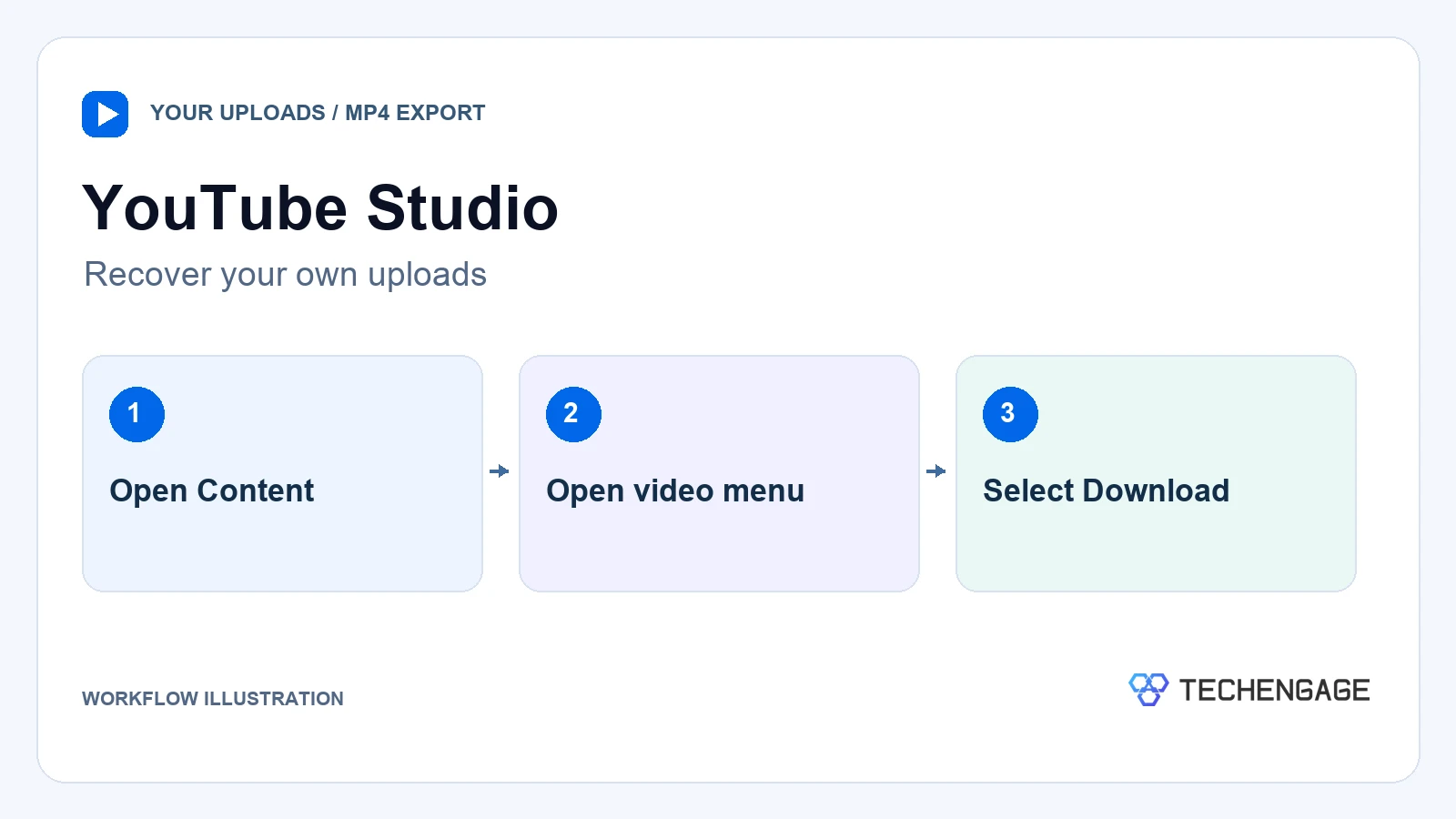This screenshot has width=1456, height=819.
Task: Click the 'TECHENGAGE' brand text
Action: pyautogui.click(x=1274, y=691)
